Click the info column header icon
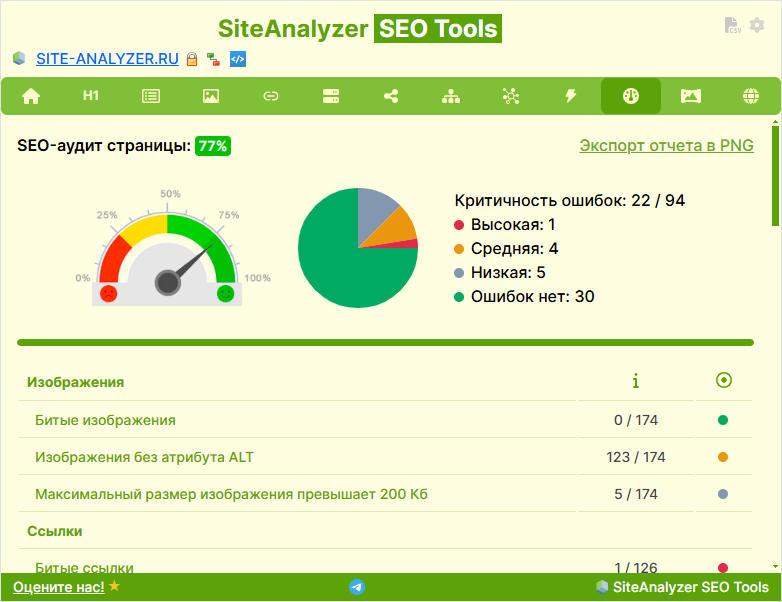The width and height of the screenshot is (782, 602). 635,381
